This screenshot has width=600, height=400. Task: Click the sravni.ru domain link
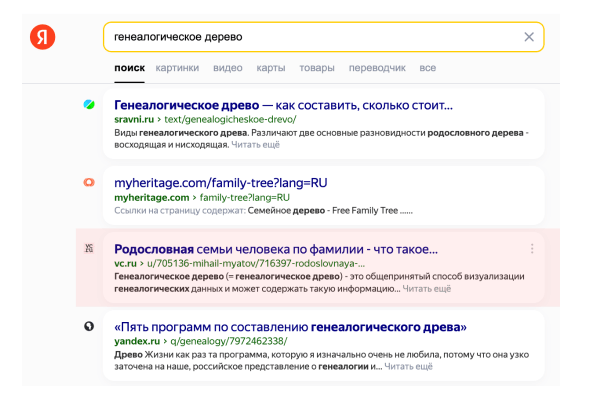[134, 119]
